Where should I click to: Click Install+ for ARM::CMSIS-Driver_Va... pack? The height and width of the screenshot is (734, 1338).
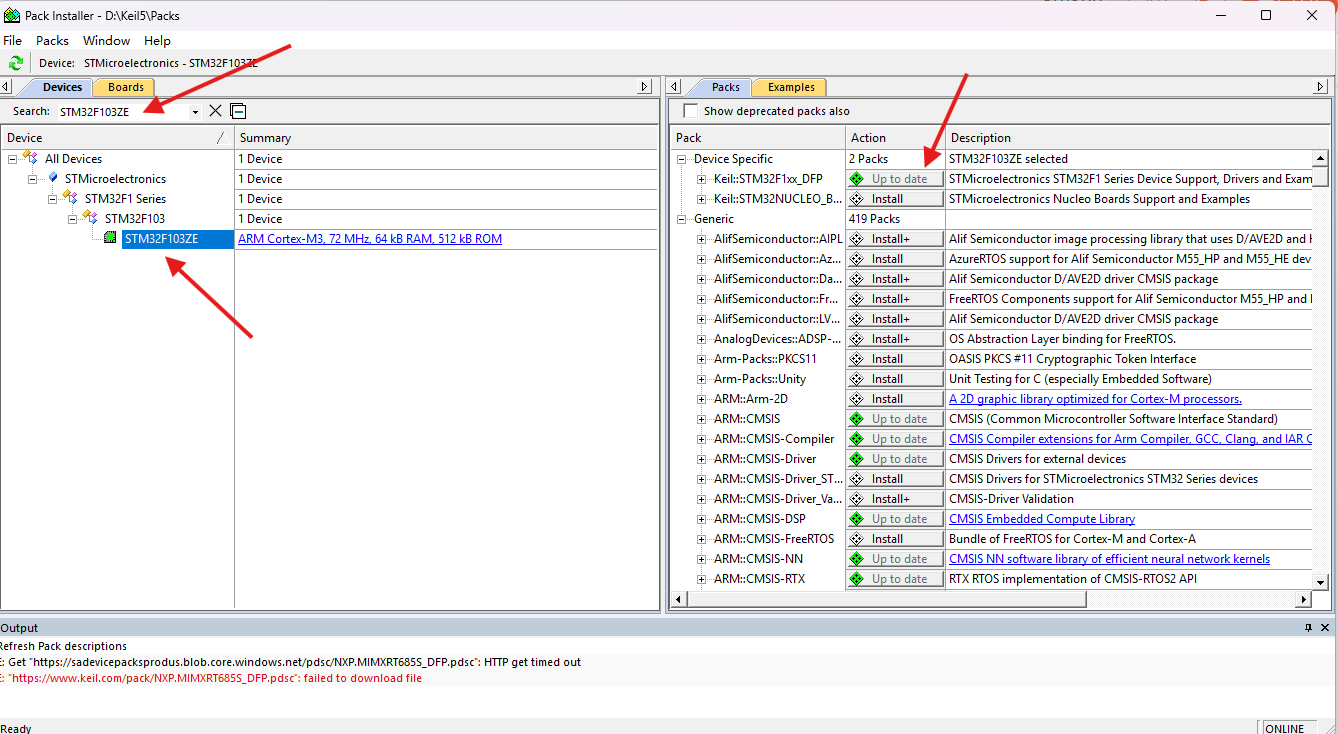click(895, 499)
